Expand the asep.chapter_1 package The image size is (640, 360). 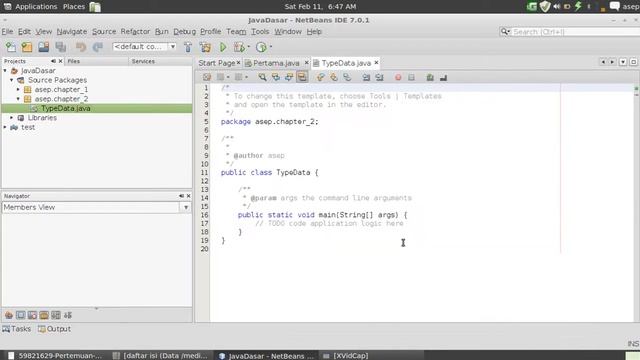point(18,89)
